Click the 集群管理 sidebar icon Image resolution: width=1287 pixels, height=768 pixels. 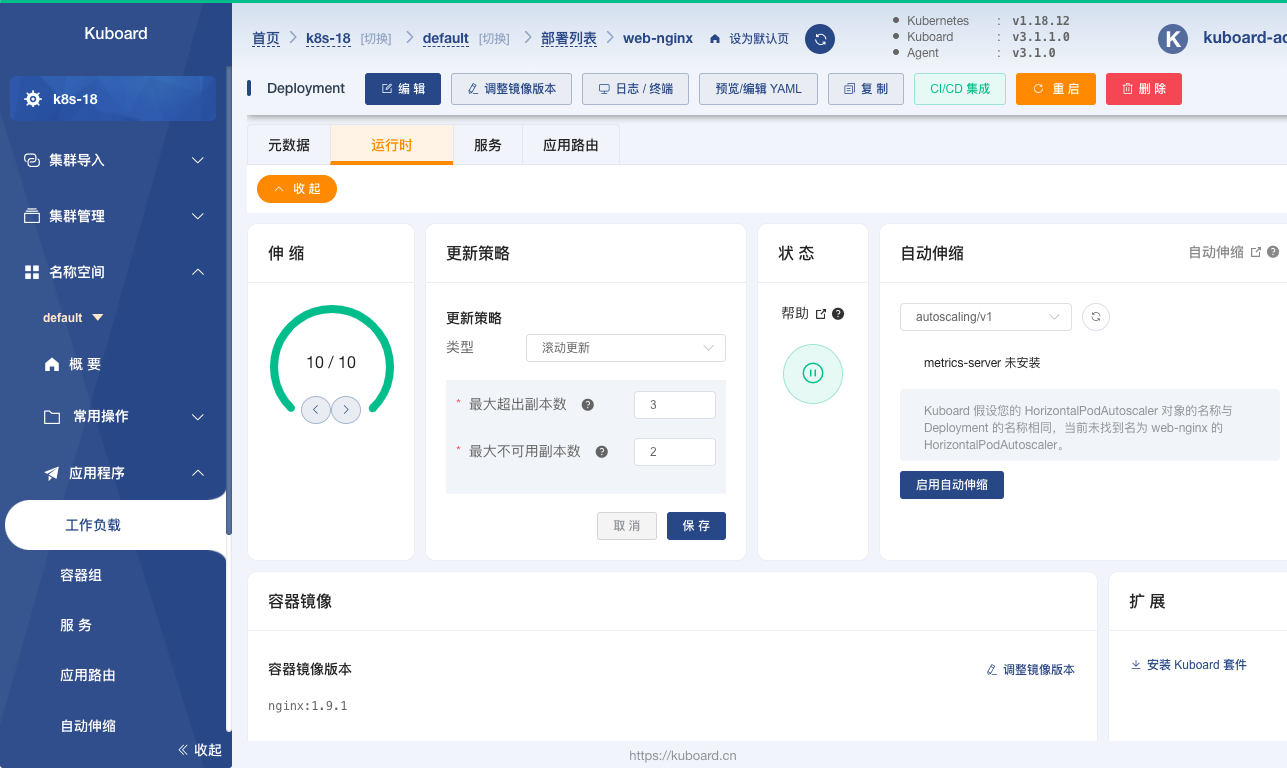pyautogui.click(x=32, y=216)
